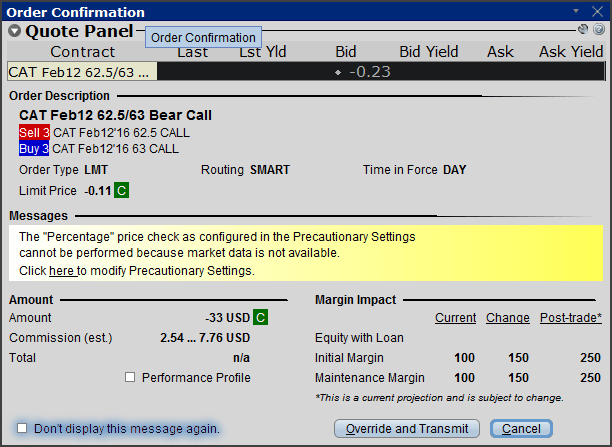This screenshot has width=612, height=447.
Task: Select the Current margin column header
Action: [455, 318]
